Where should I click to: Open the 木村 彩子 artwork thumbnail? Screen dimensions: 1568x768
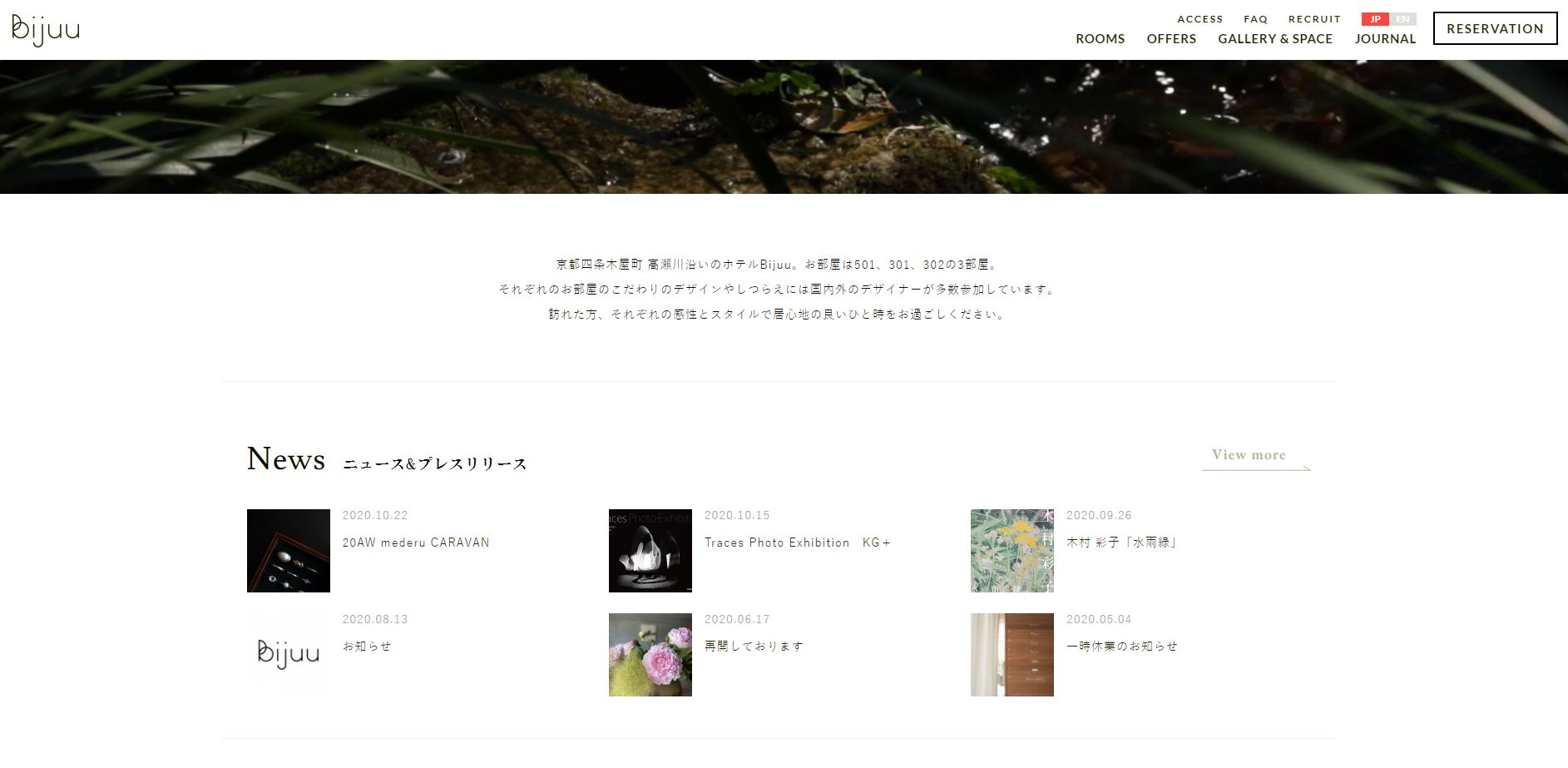click(1012, 551)
